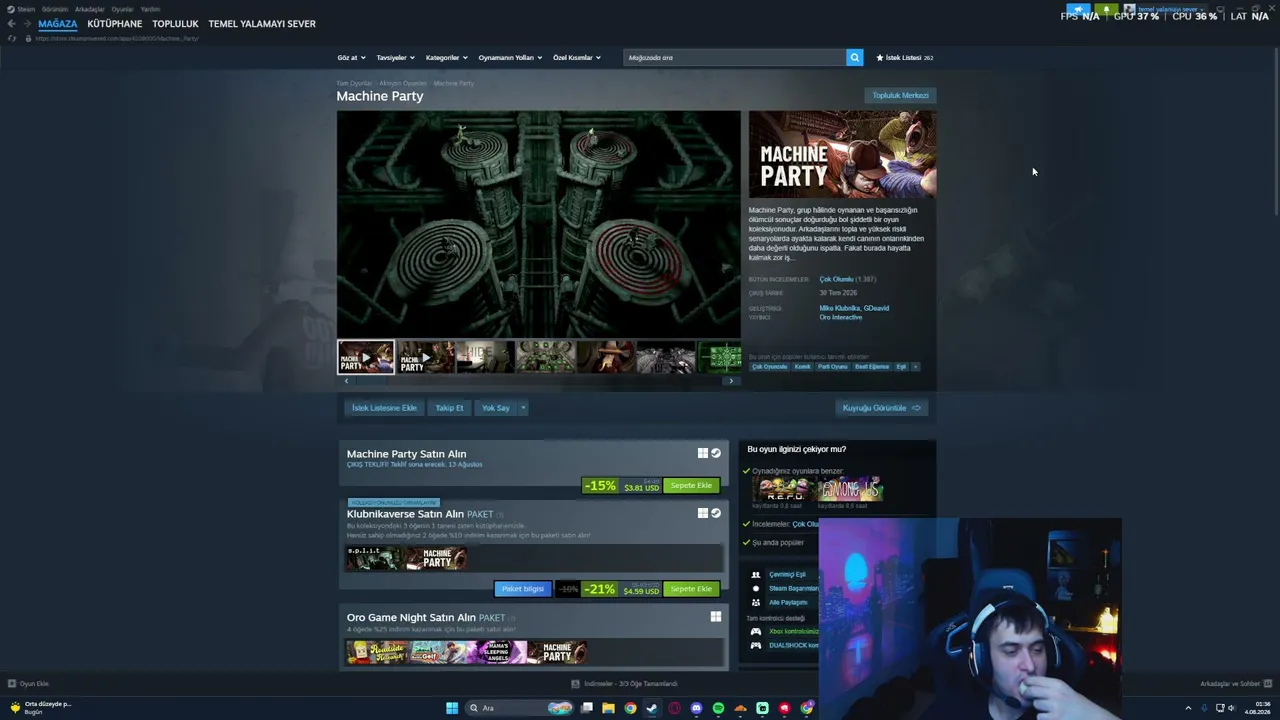Open the Görünüm menu
Screen dimensions: 1280x720
point(55,9)
